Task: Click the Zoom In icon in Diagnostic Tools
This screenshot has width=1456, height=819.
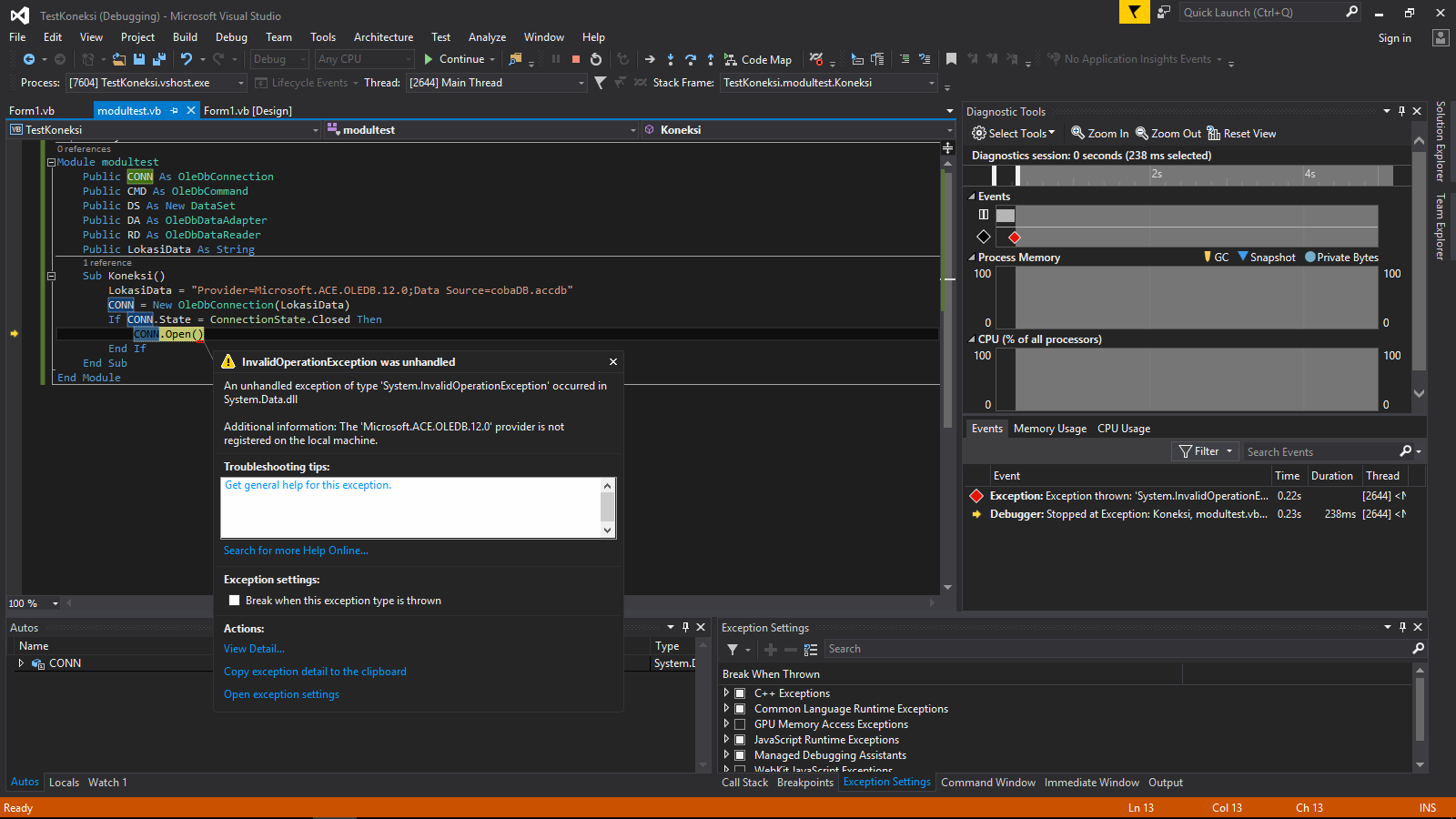Action: pyautogui.click(x=1077, y=133)
